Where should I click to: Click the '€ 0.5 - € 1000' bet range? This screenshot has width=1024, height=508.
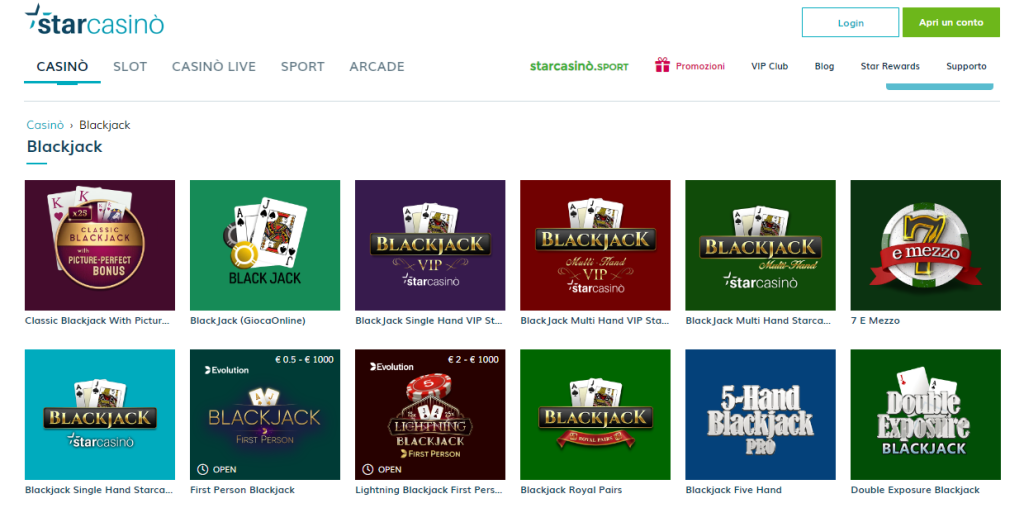click(304, 359)
